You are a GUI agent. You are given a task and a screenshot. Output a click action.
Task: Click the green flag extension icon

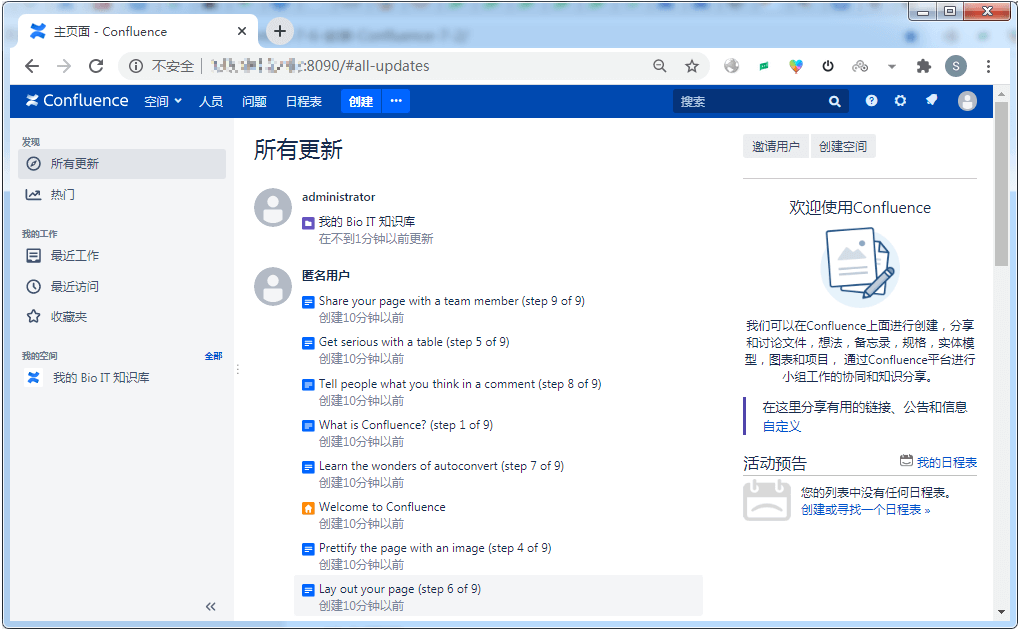coord(764,66)
